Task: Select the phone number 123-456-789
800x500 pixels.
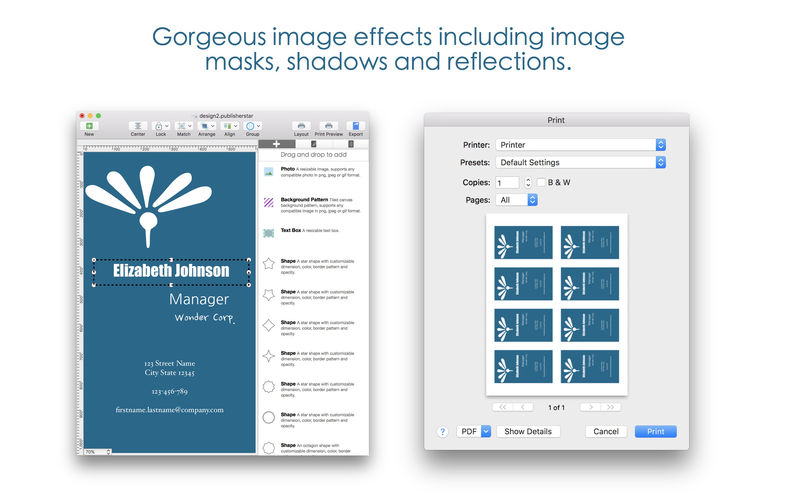Action: [169, 391]
